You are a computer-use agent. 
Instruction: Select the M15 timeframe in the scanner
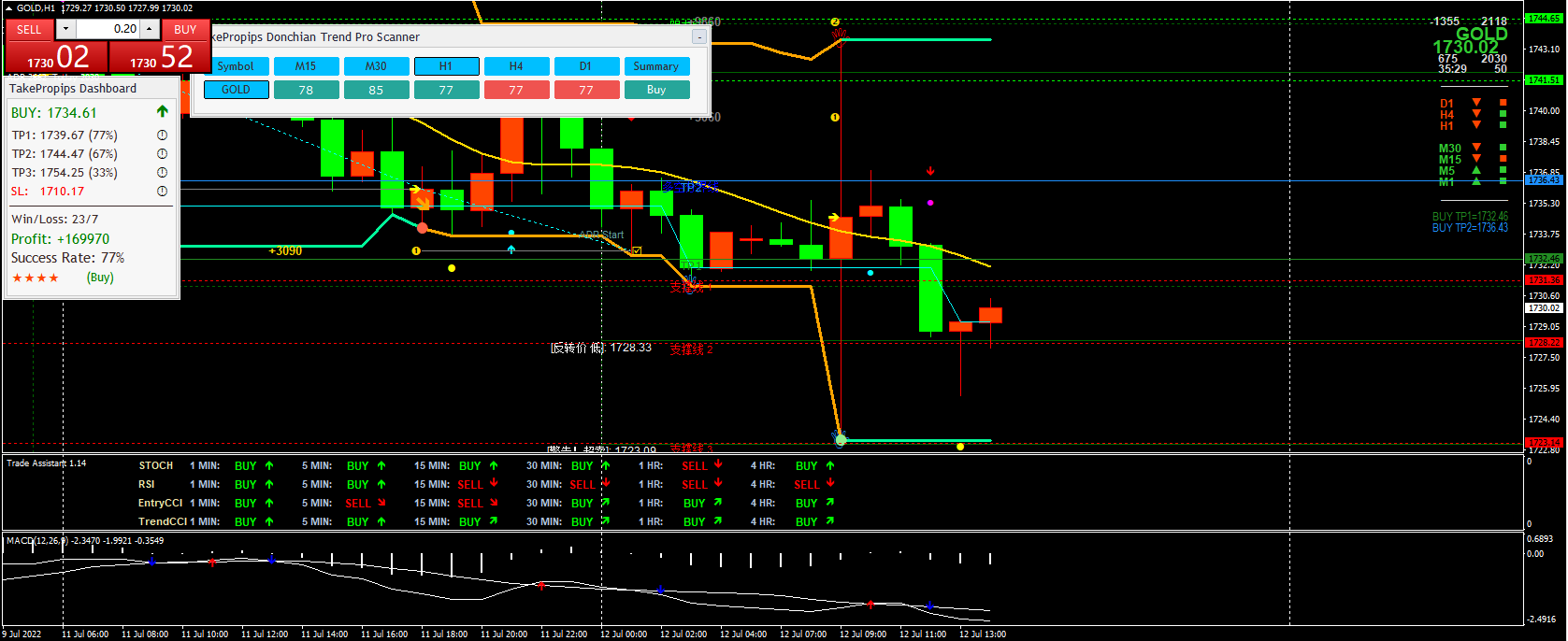(x=306, y=66)
